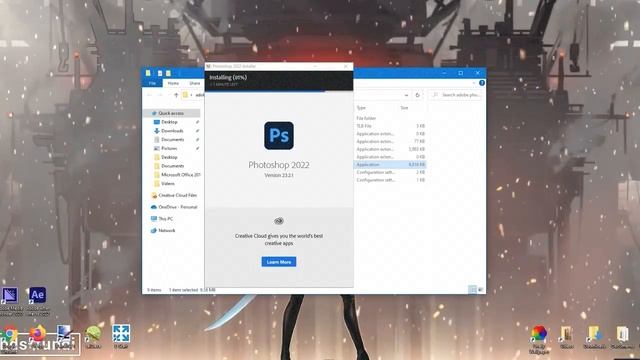Select the Configuration settings 1 KB row

[390, 180]
